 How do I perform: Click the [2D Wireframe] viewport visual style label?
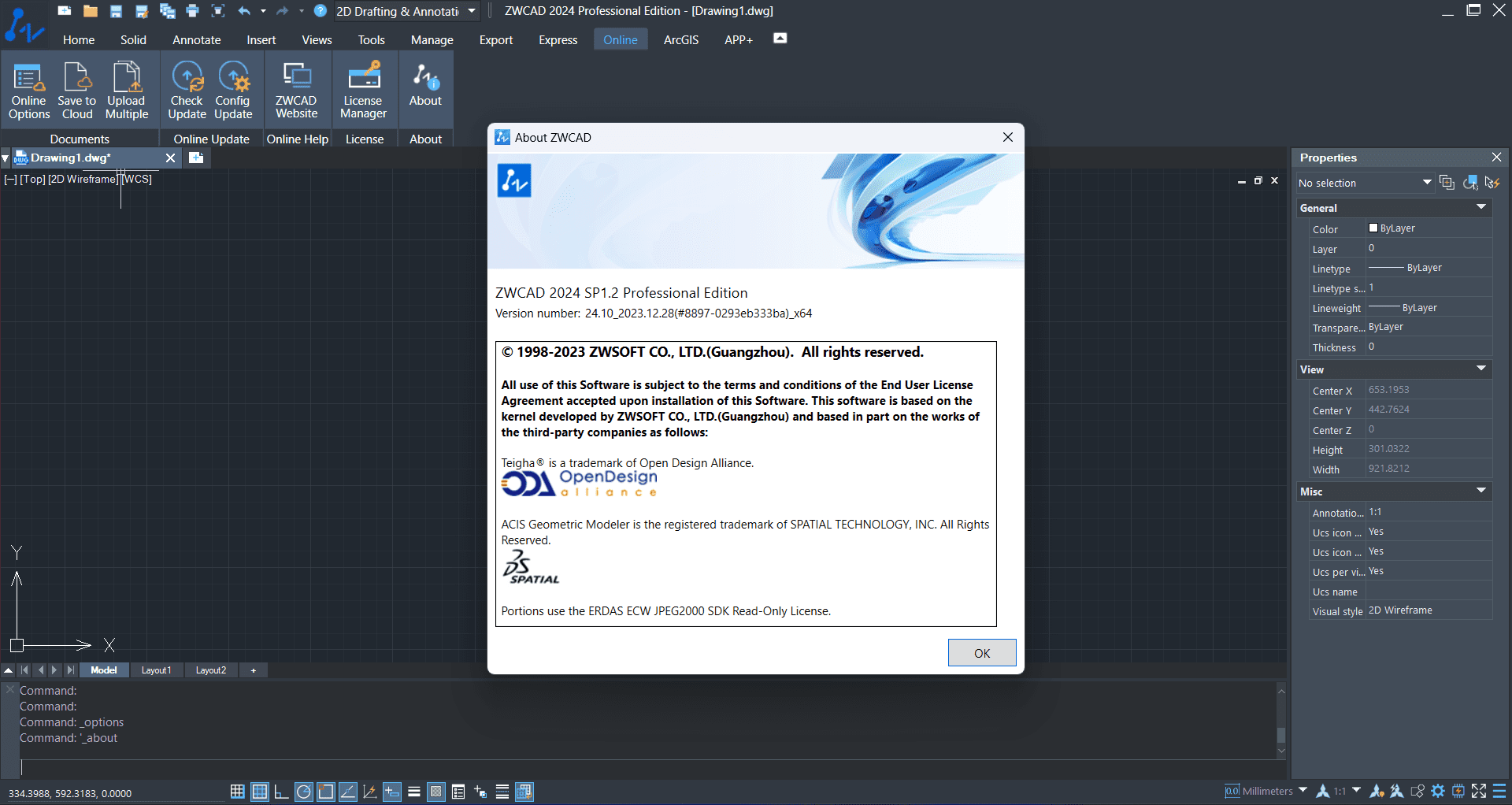83,179
